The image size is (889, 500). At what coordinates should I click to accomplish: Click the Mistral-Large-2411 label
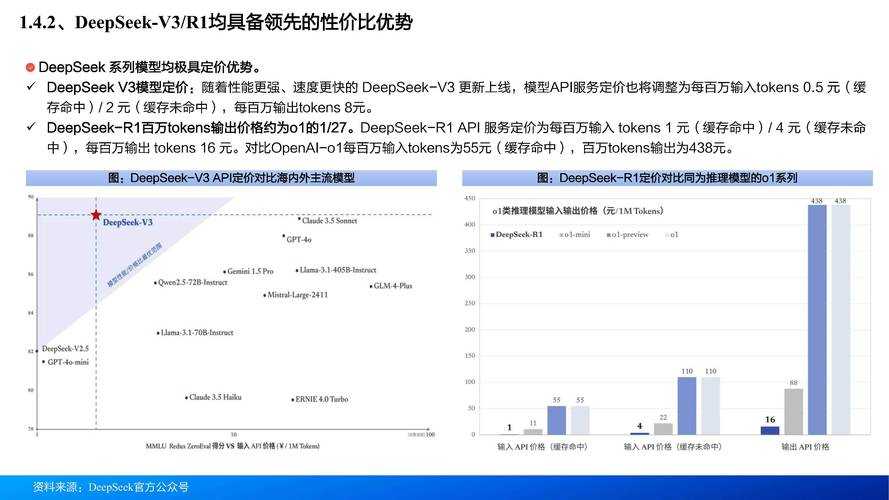[x=297, y=295]
